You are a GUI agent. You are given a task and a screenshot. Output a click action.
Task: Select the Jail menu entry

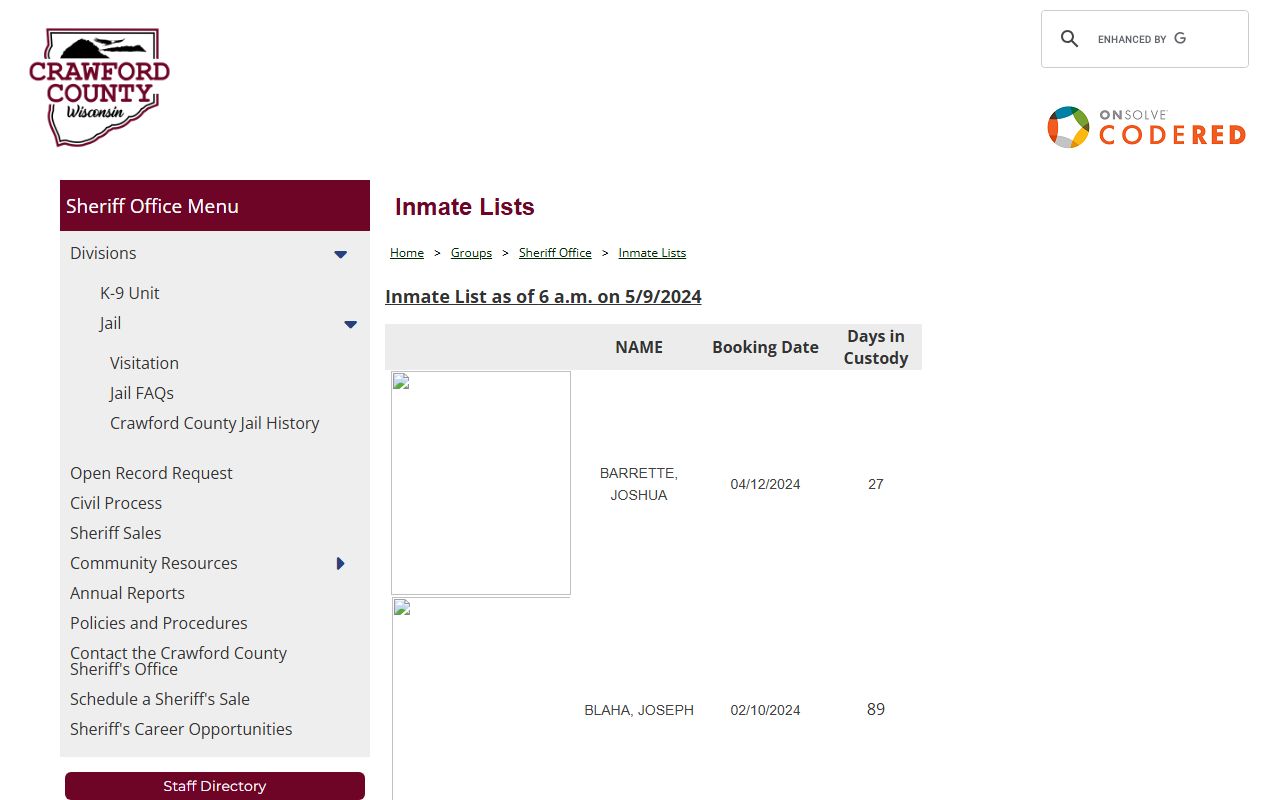[110, 323]
